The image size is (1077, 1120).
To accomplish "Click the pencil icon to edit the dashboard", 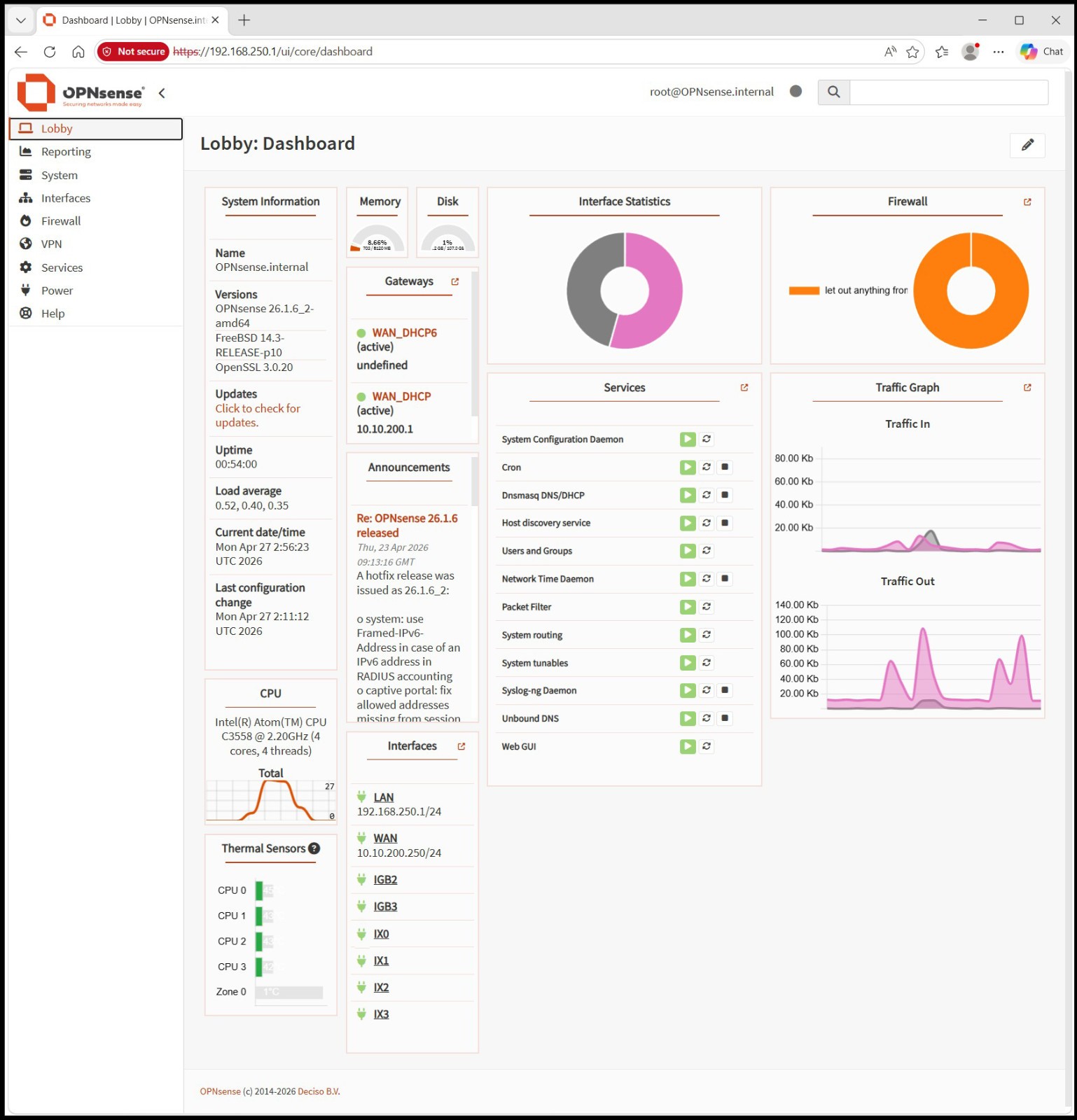I will tap(1027, 145).
